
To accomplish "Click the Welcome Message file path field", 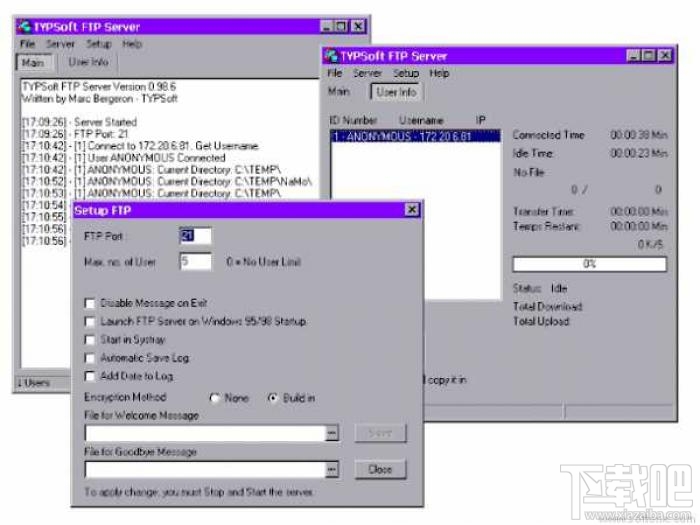I will (x=205, y=433).
